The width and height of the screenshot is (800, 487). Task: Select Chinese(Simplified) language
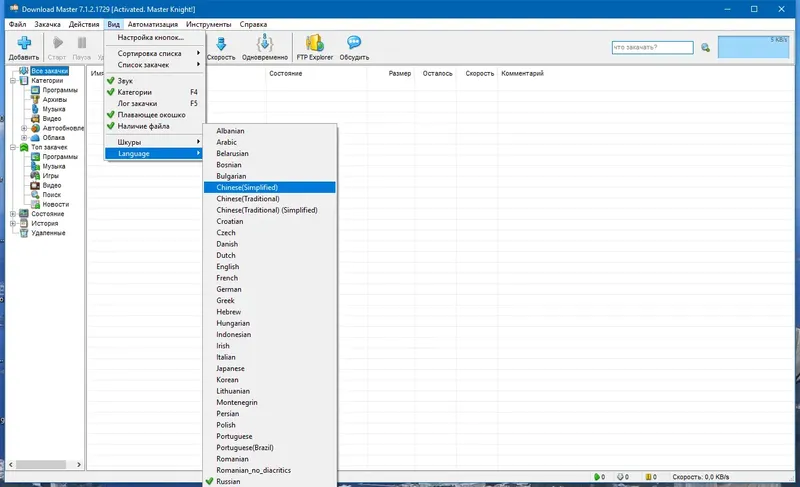coord(270,188)
